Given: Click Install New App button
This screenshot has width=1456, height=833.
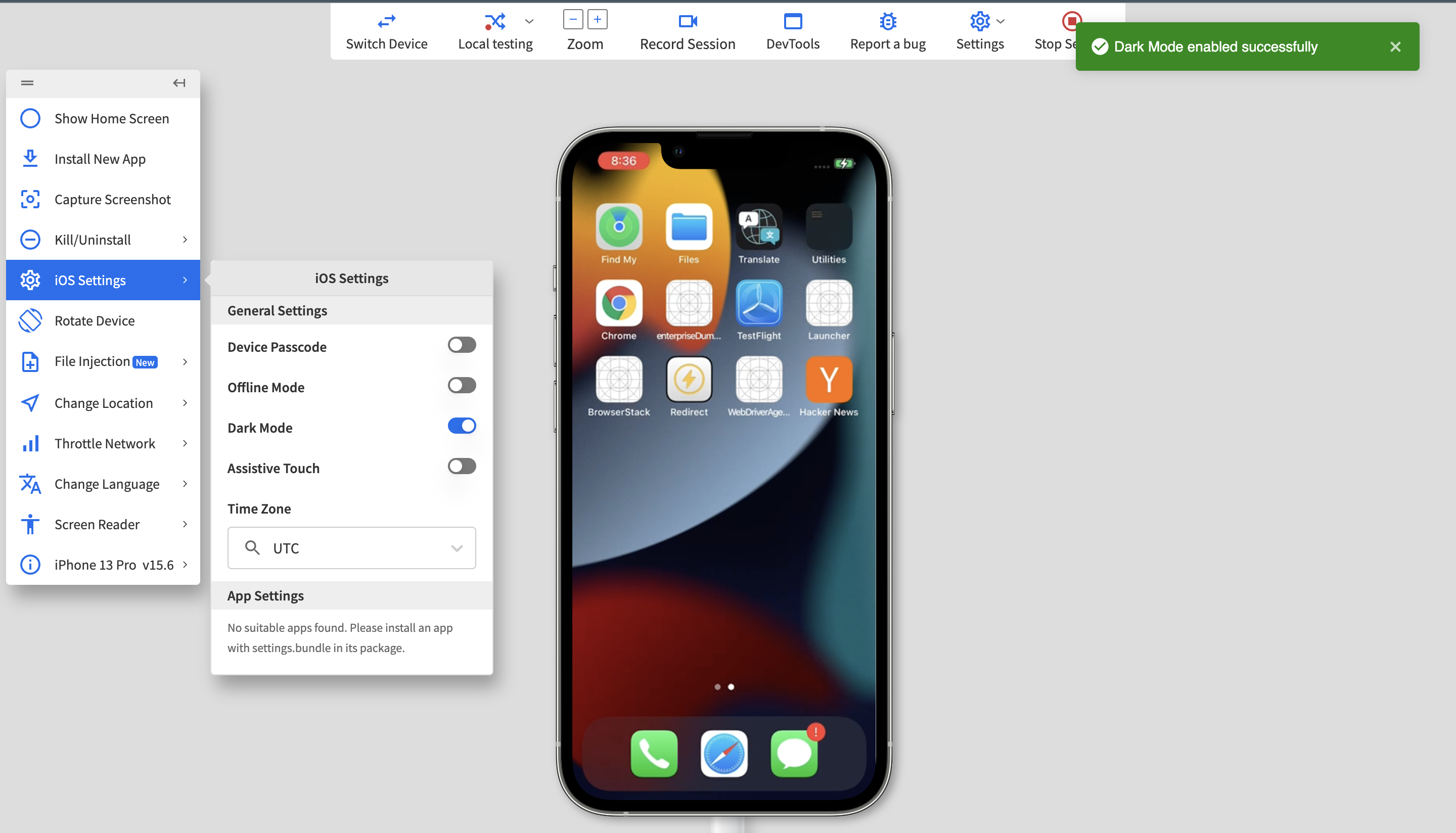Looking at the screenshot, I should coord(100,158).
